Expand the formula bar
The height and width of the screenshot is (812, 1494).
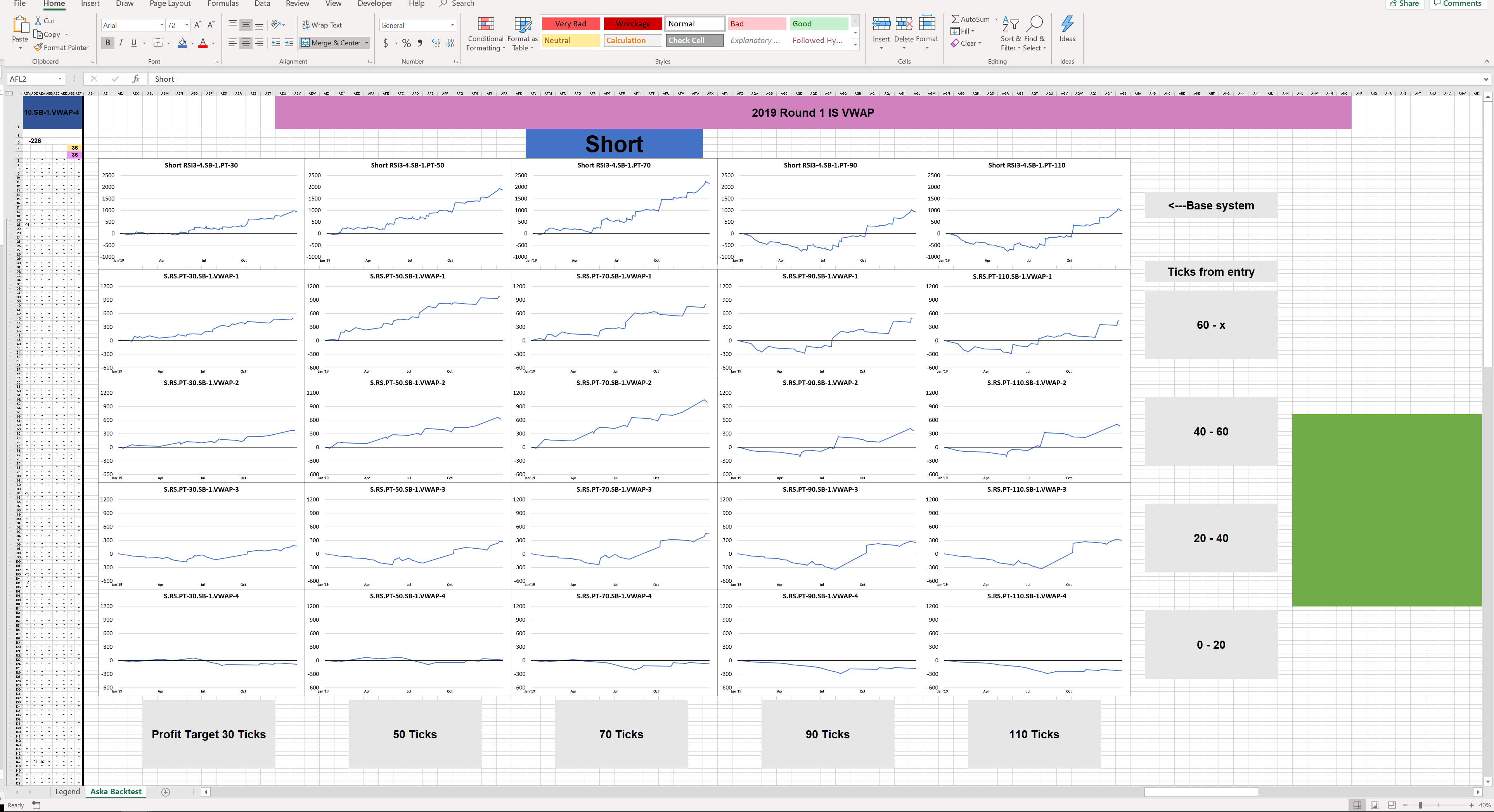point(1485,79)
